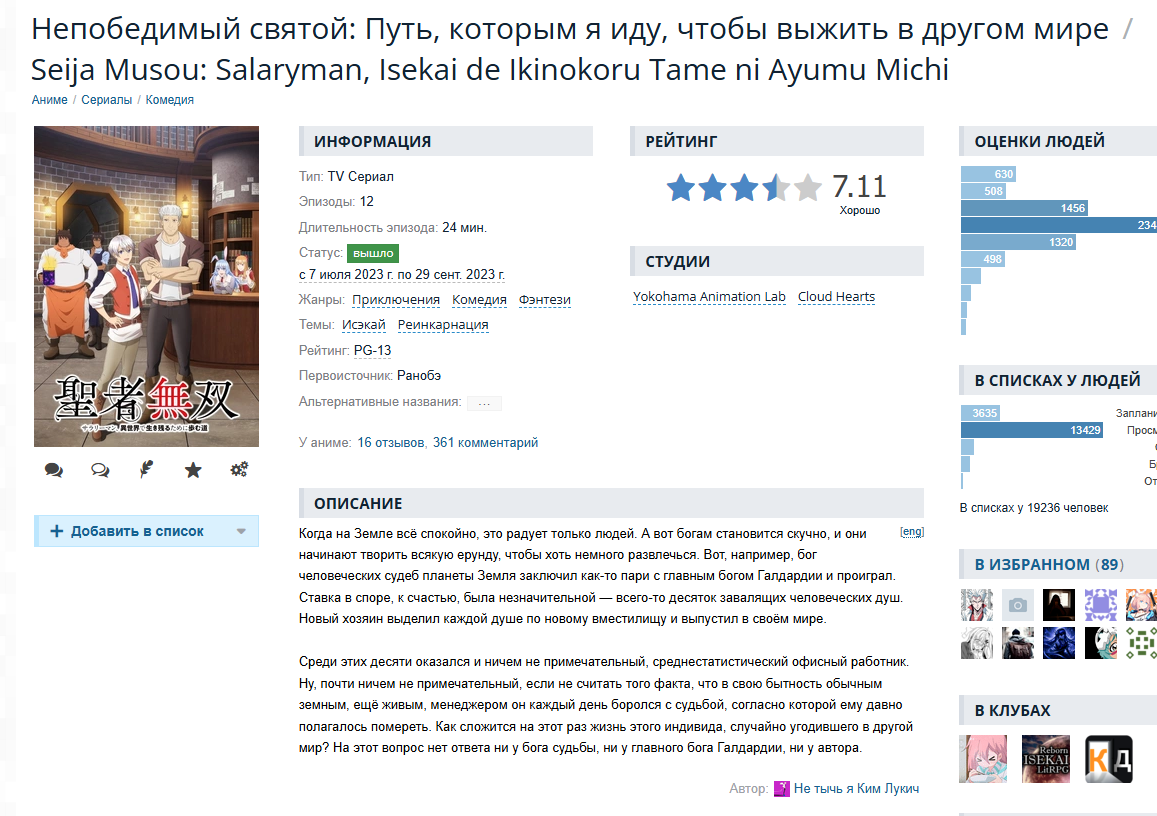Switch description to [eng] language
The height and width of the screenshot is (816, 1157).
[912, 531]
